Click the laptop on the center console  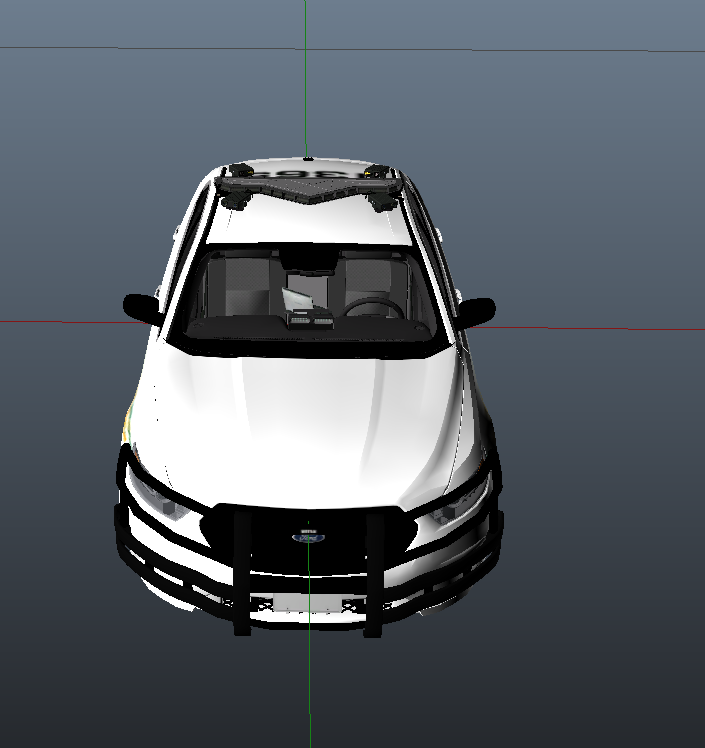[x=300, y=300]
